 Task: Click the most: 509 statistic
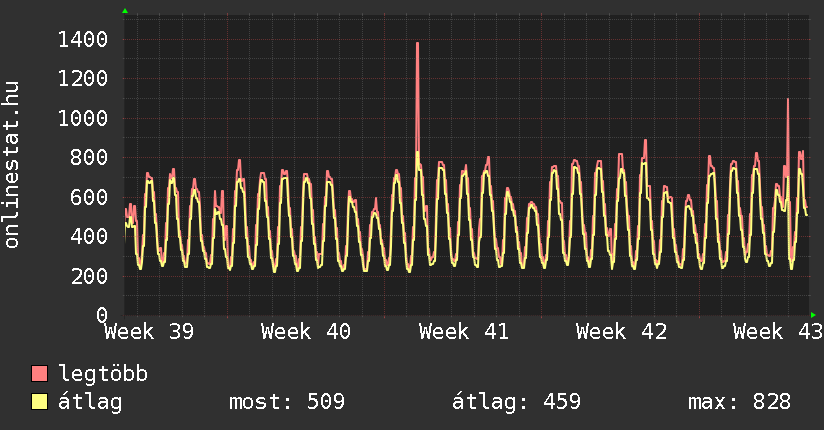point(287,402)
